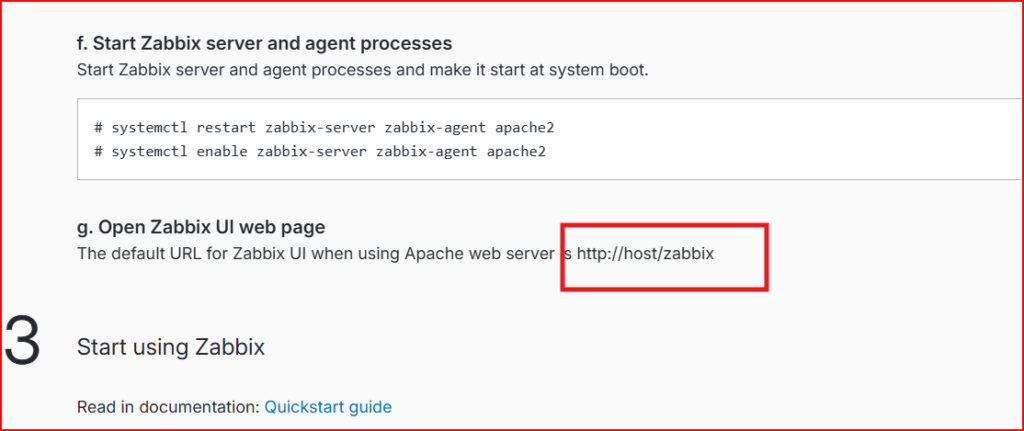Open the Quickstart guide link

328,407
